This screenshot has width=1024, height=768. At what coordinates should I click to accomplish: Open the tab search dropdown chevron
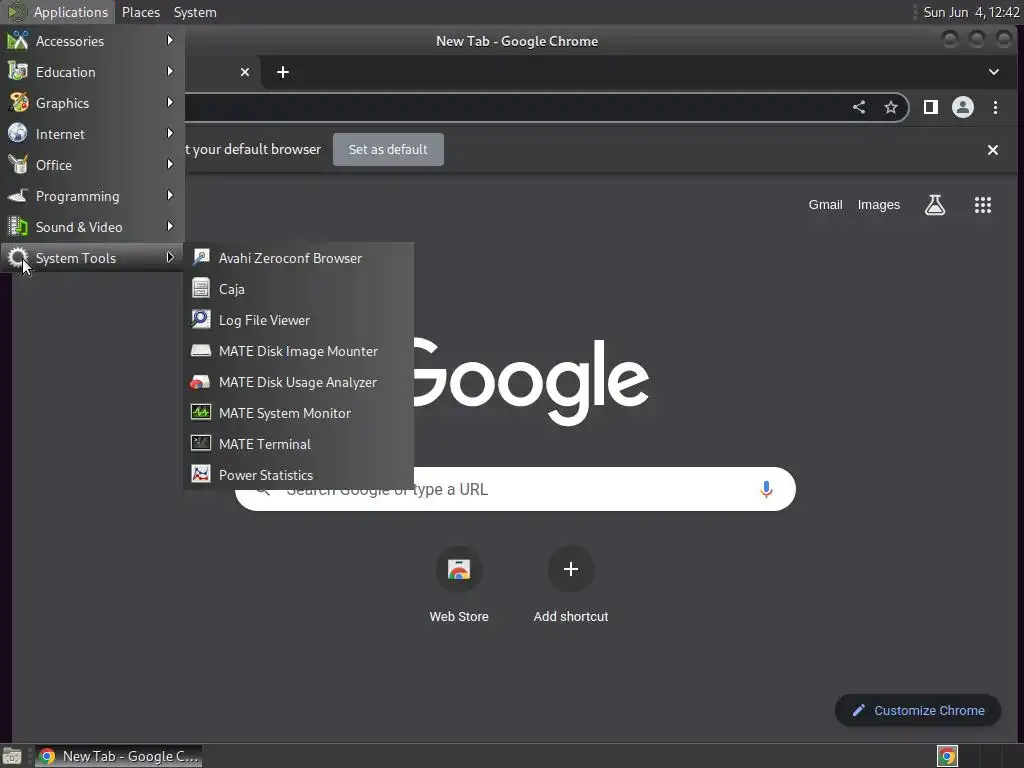(x=993, y=72)
